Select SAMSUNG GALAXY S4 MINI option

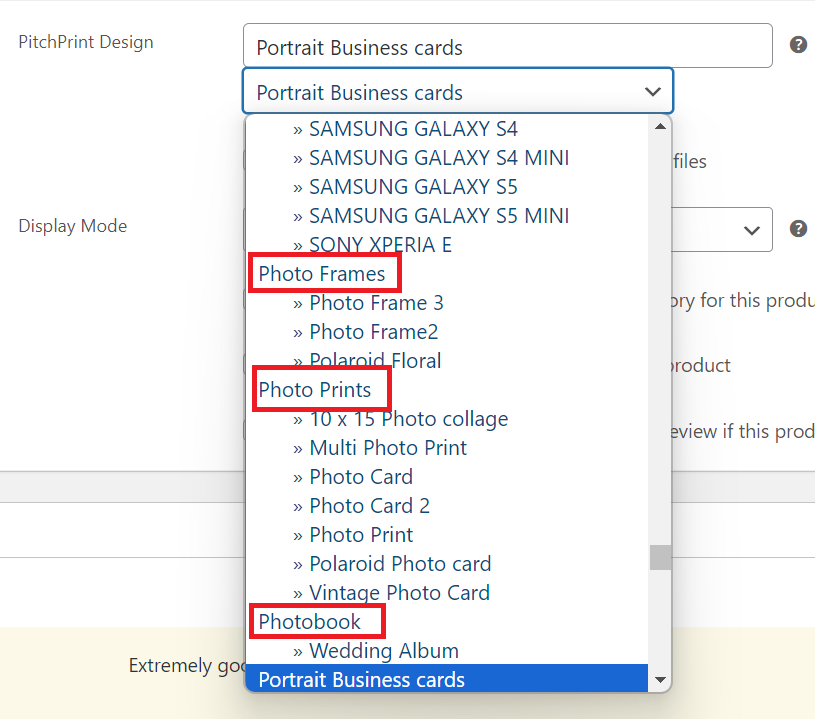[447, 158]
